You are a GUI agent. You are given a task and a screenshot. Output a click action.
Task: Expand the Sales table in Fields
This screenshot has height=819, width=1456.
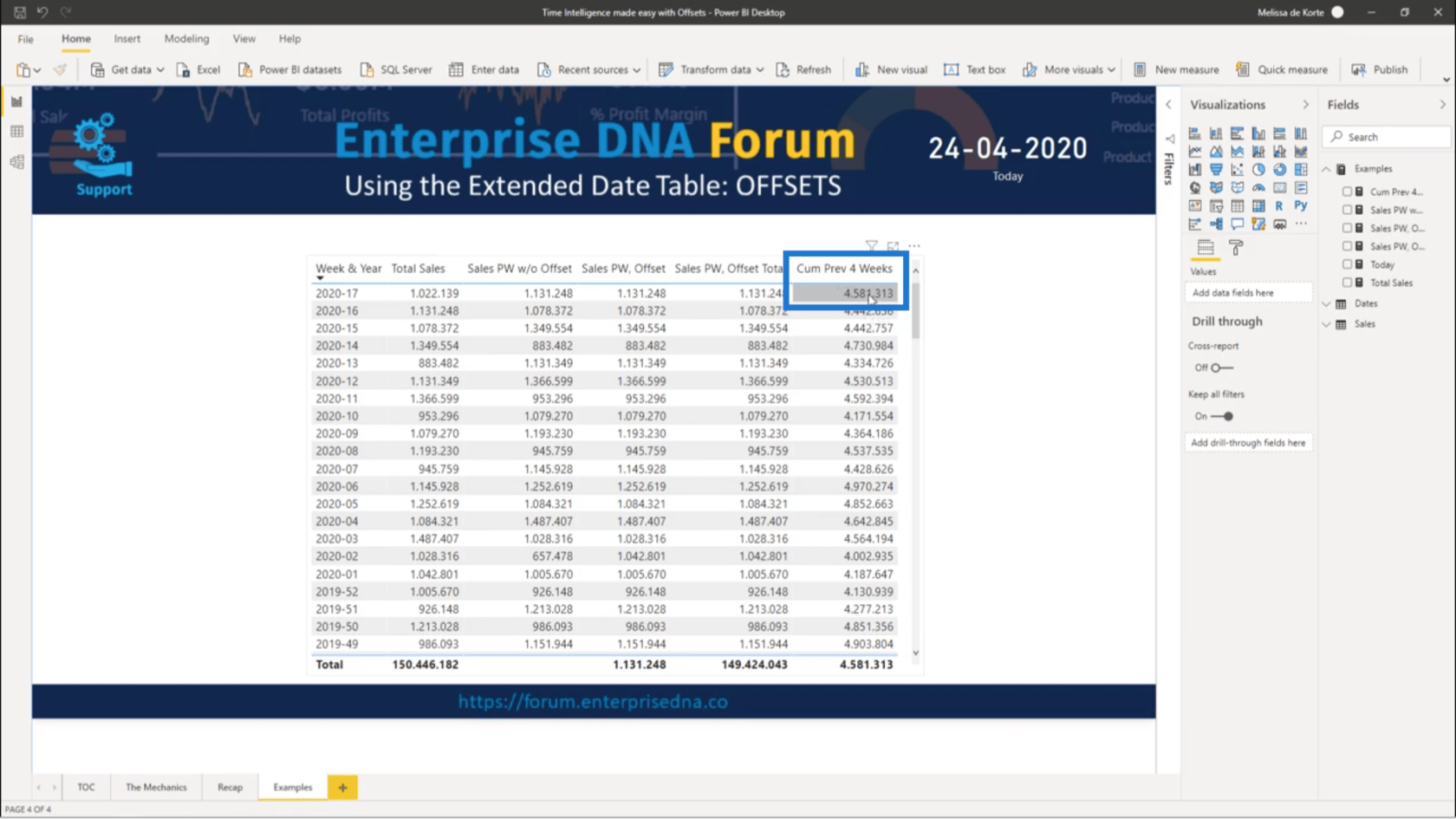1326,324
